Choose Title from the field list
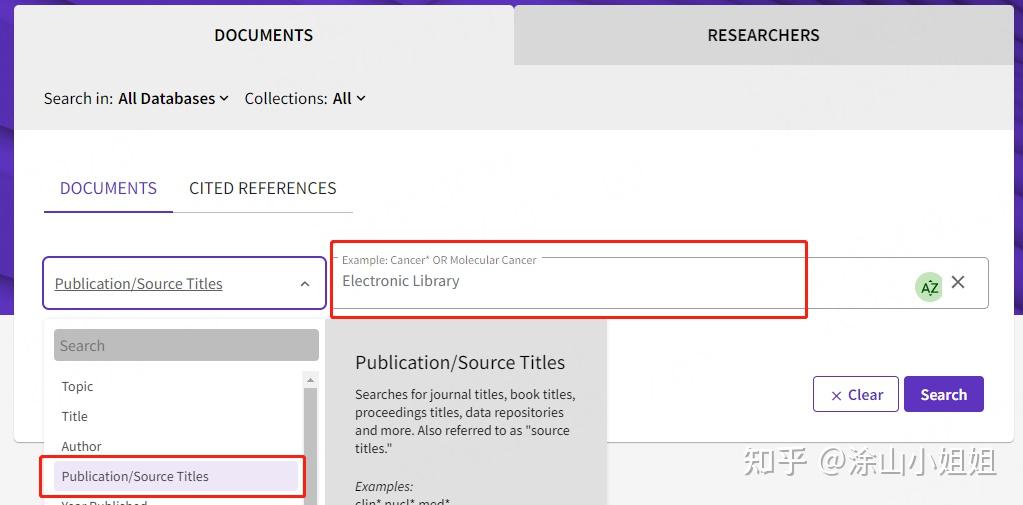This screenshot has height=505, width=1023. point(75,416)
